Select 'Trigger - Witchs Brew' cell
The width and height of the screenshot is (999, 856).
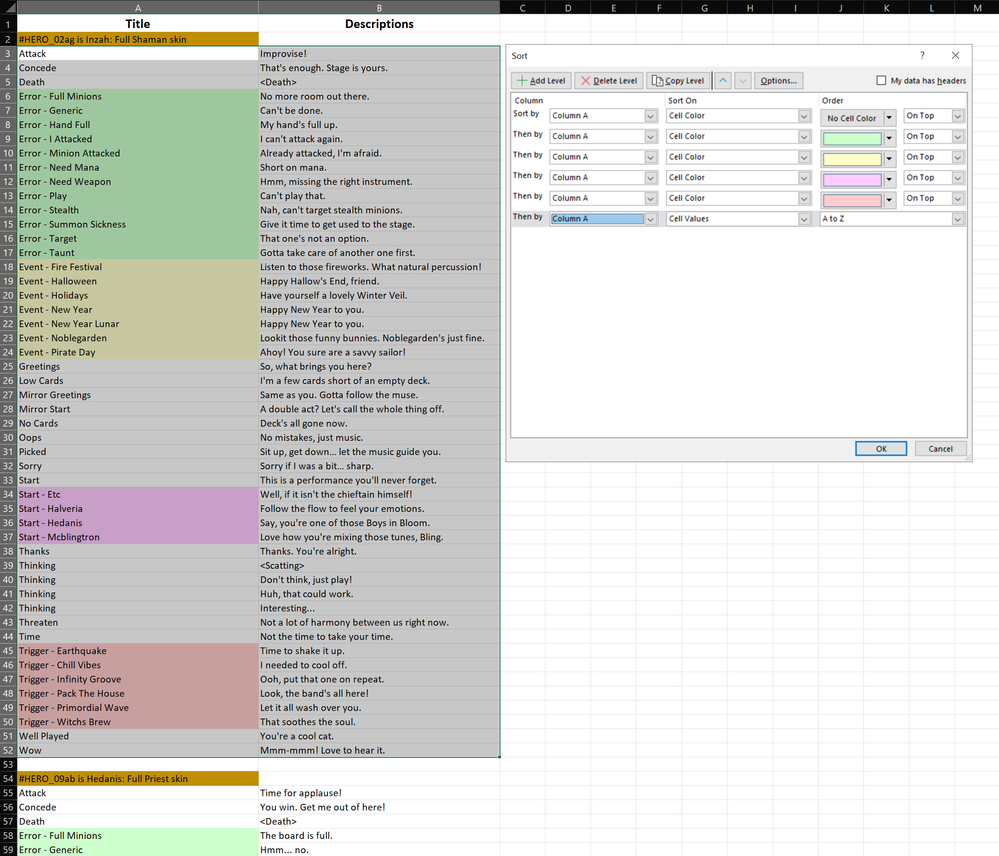(138, 722)
